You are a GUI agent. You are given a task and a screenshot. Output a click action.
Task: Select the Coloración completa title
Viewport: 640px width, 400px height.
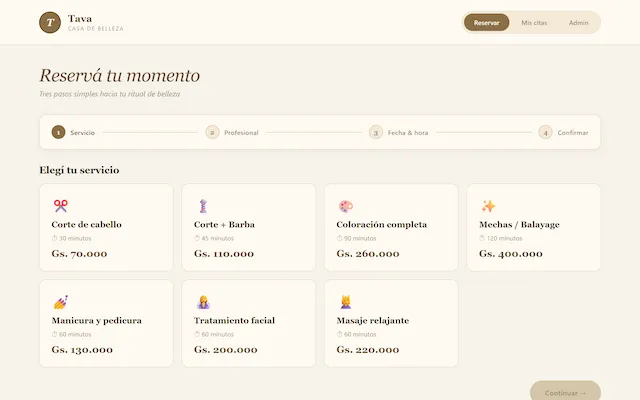pyautogui.click(x=382, y=224)
